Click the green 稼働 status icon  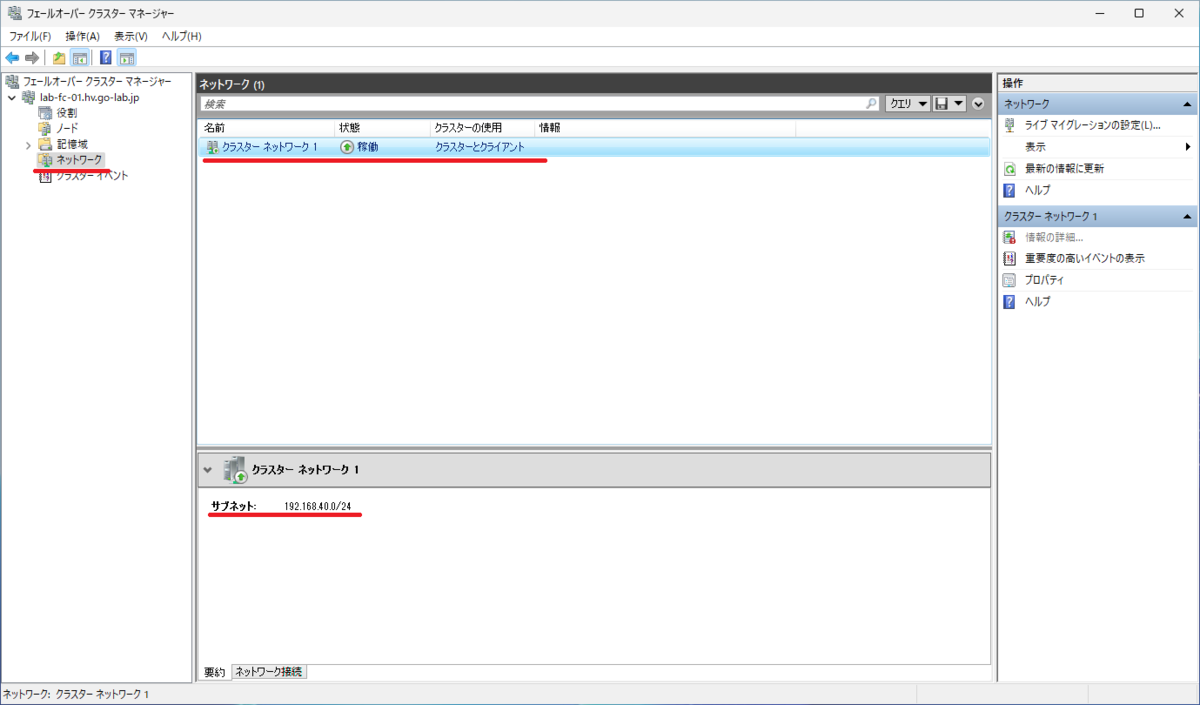347,147
